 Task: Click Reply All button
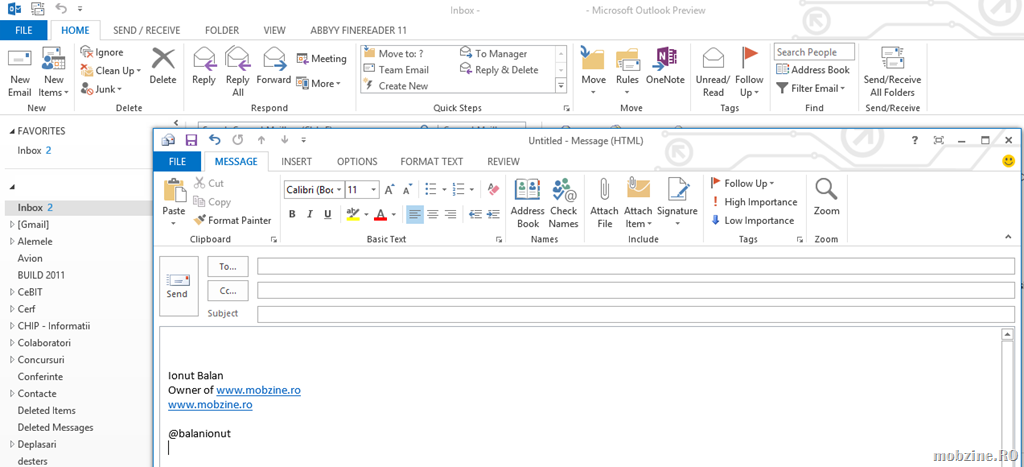pyautogui.click(x=238, y=72)
